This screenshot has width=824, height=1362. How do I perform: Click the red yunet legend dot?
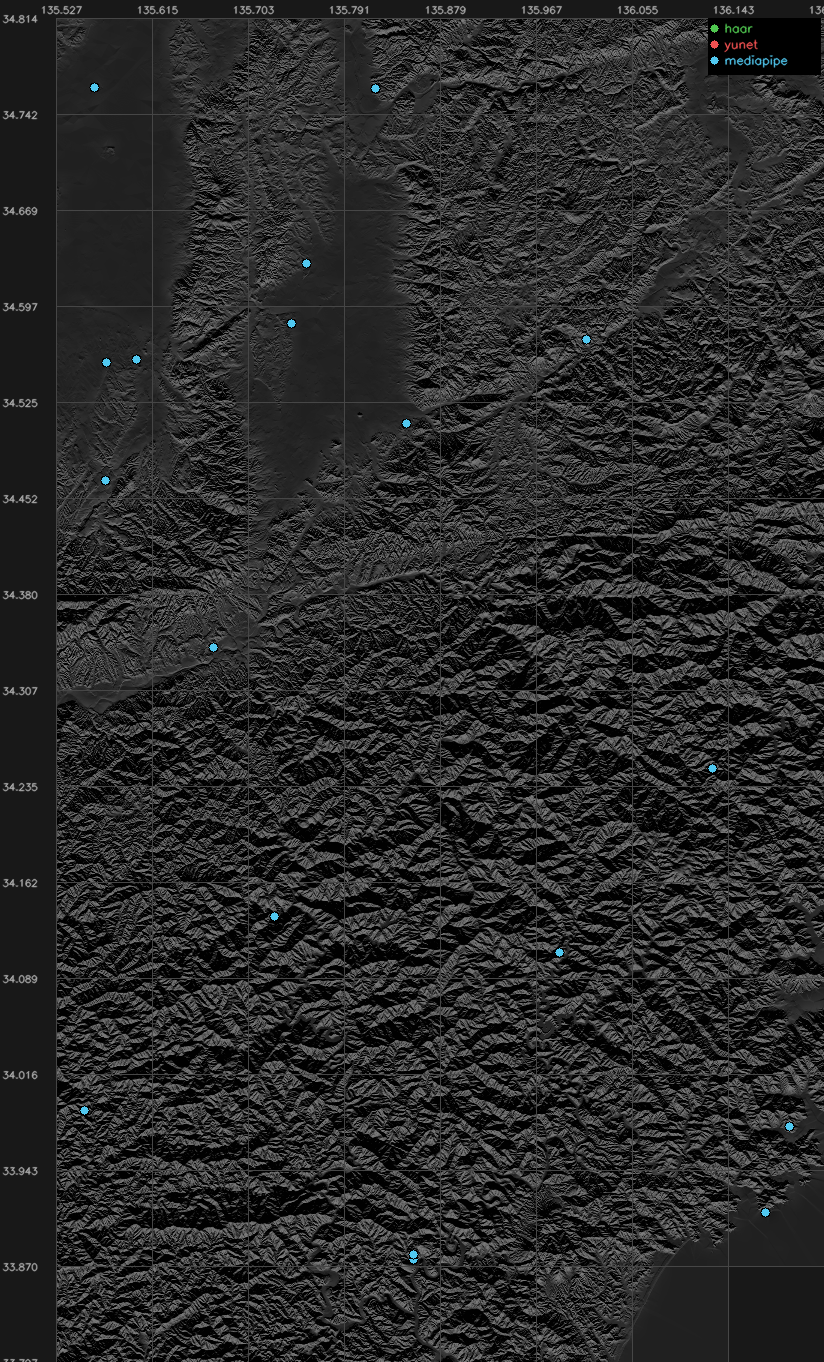(x=715, y=45)
